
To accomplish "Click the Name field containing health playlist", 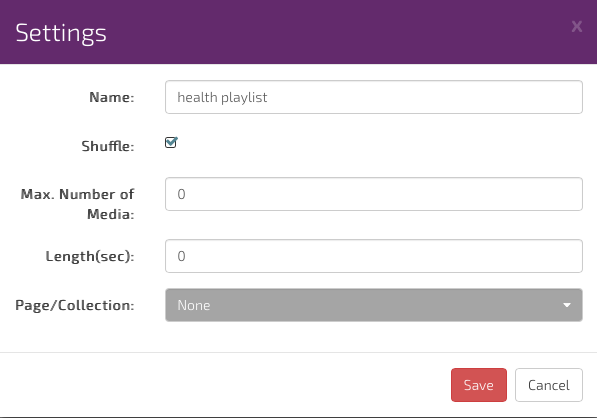I will pos(374,97).
